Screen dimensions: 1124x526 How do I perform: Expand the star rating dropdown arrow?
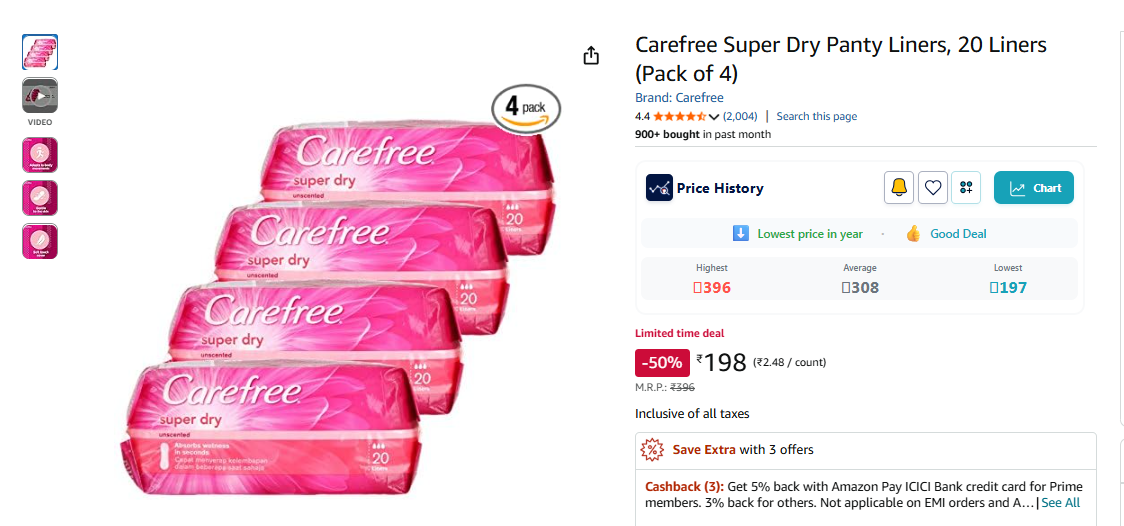pyautogui.click(x=714, y=117)
